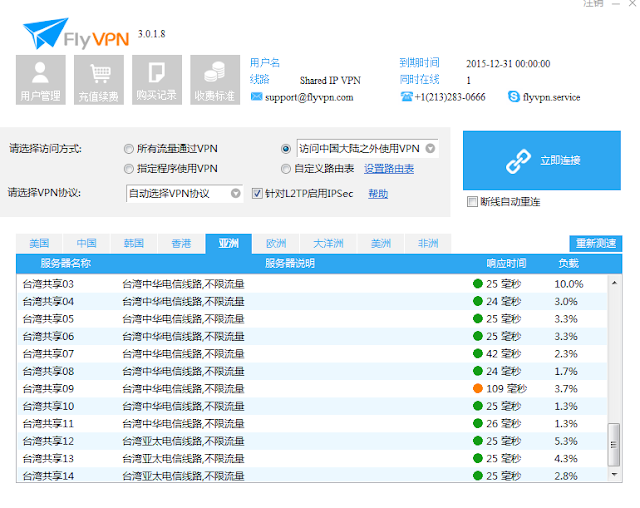640x508 pixels.
Task: Click the flyvpn.service Skype name
Action: (x=551, y=97)
